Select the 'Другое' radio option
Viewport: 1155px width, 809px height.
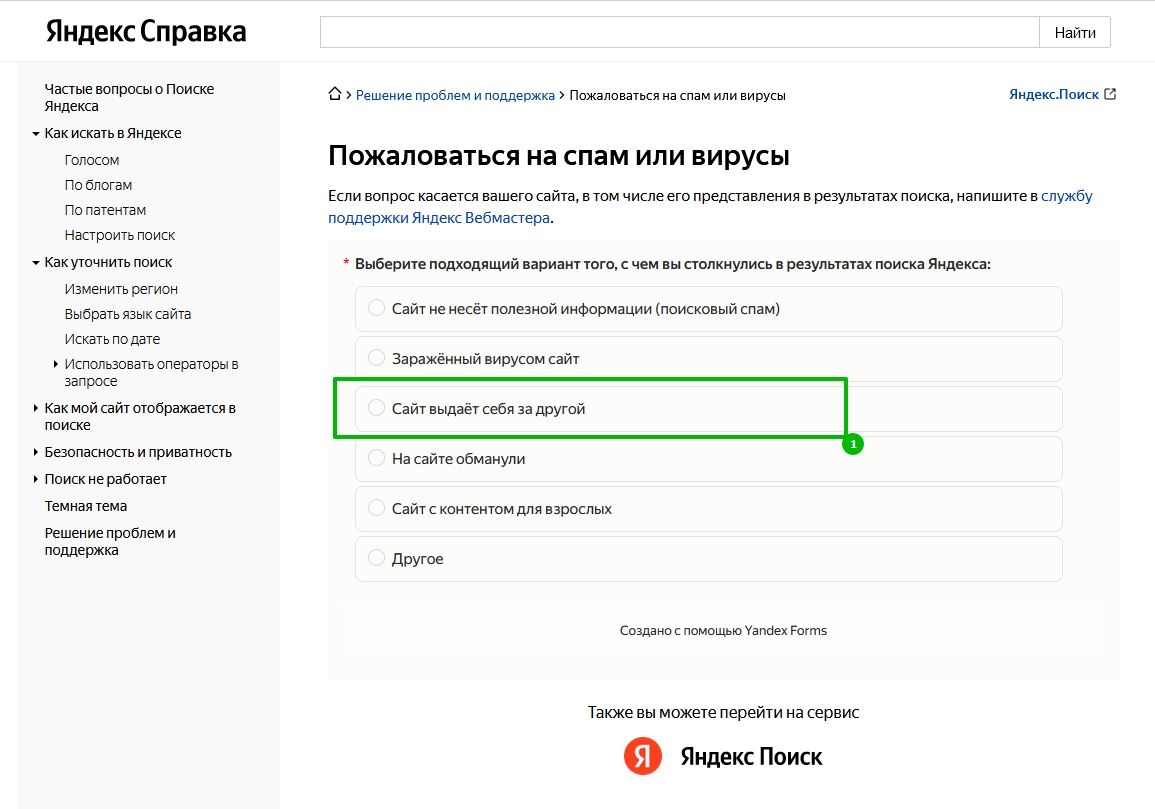(x=377, y=558)
